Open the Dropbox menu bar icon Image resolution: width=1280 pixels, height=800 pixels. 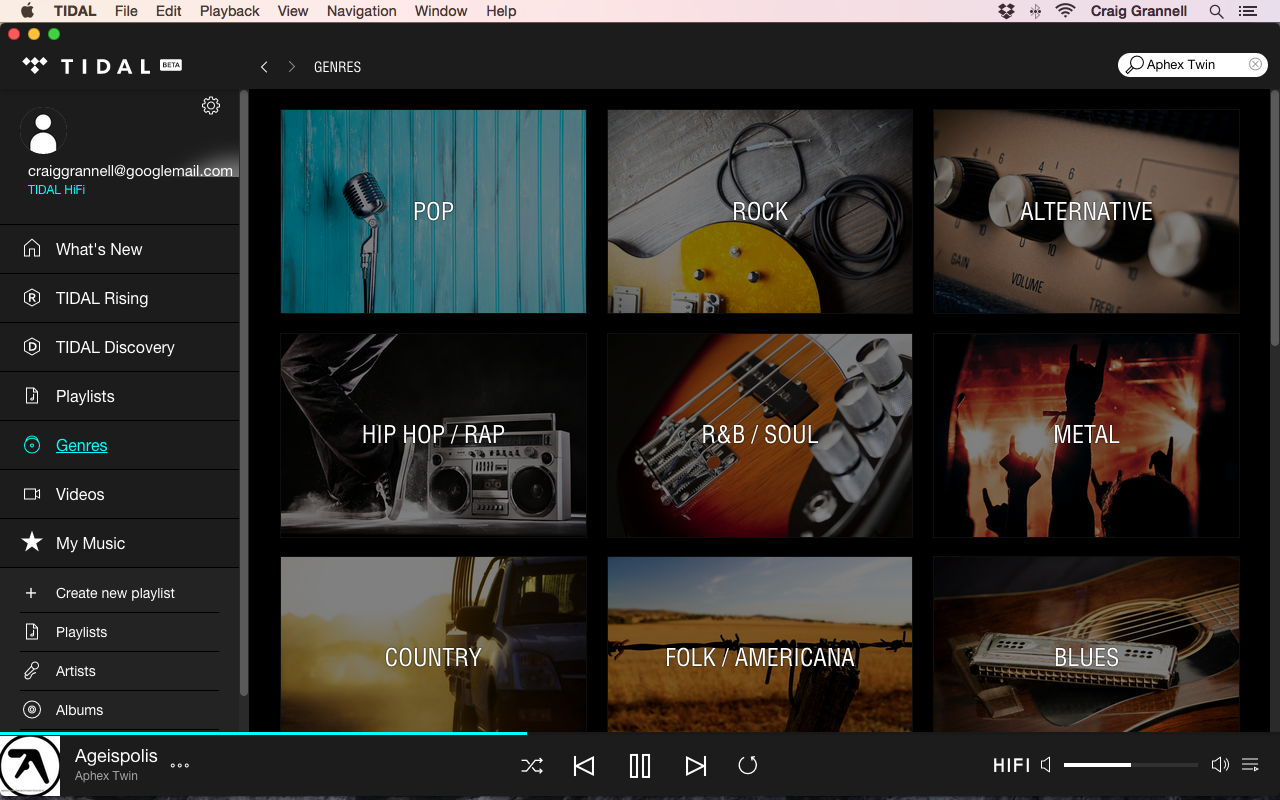tap(1006, 11)
